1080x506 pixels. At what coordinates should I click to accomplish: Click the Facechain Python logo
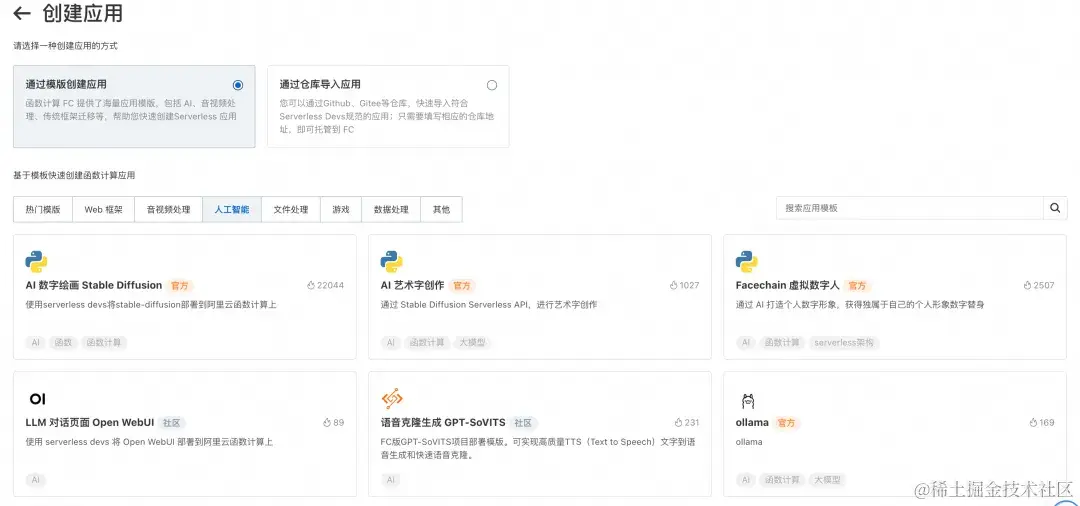click(747, 262)
